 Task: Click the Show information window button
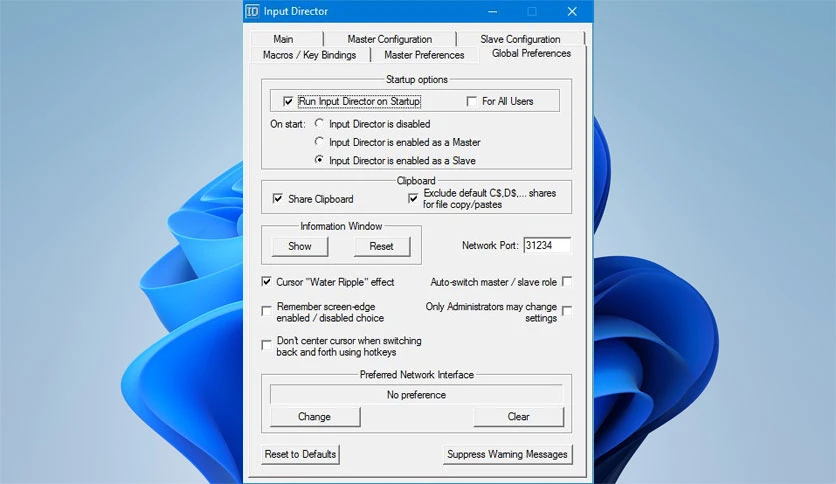pos(300,246)
